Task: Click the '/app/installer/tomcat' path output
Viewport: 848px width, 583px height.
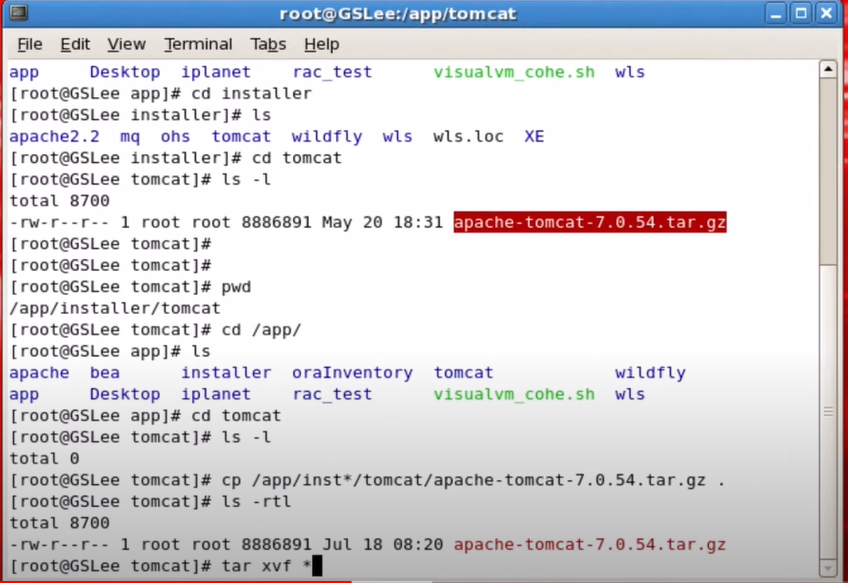Action: (x=115, y=308)
